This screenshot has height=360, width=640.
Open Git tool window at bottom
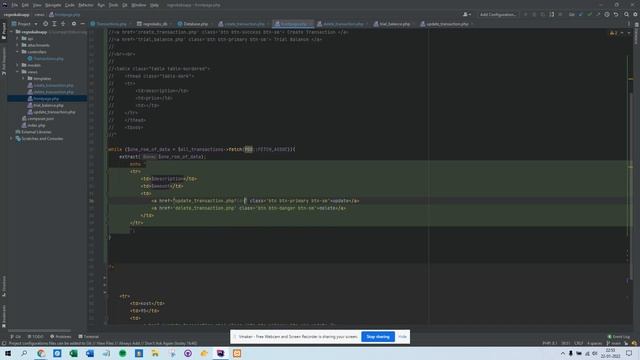point(16,337)
